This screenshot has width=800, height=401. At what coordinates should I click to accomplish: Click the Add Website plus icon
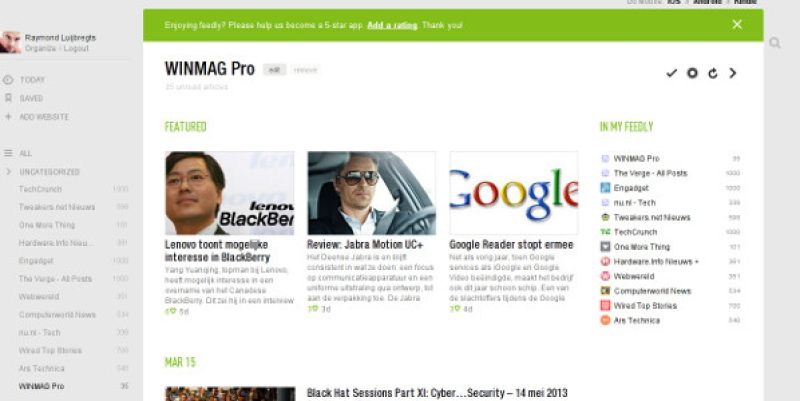[x=8, y=116]
